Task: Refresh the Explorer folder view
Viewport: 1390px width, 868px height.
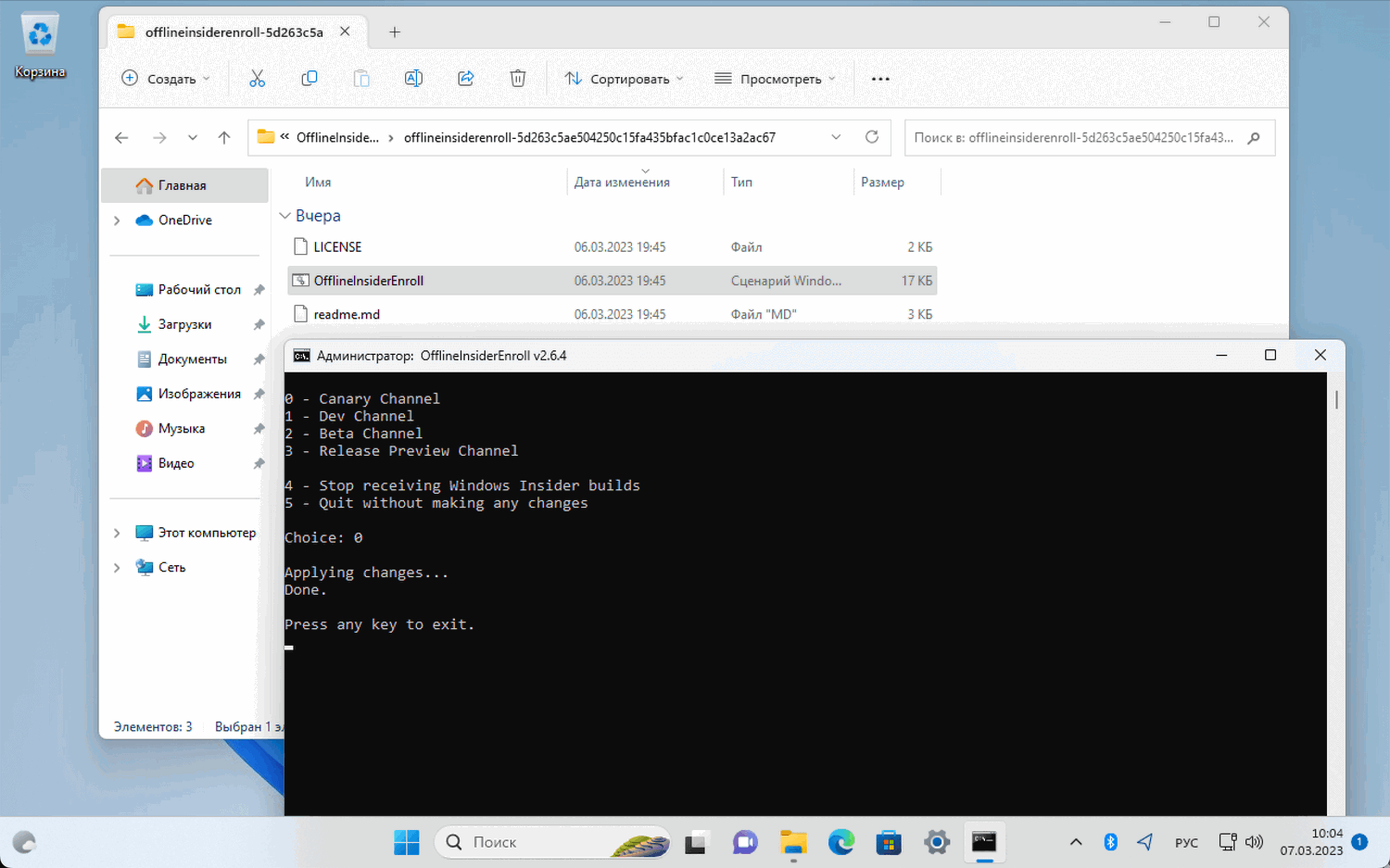Action: 872,137
